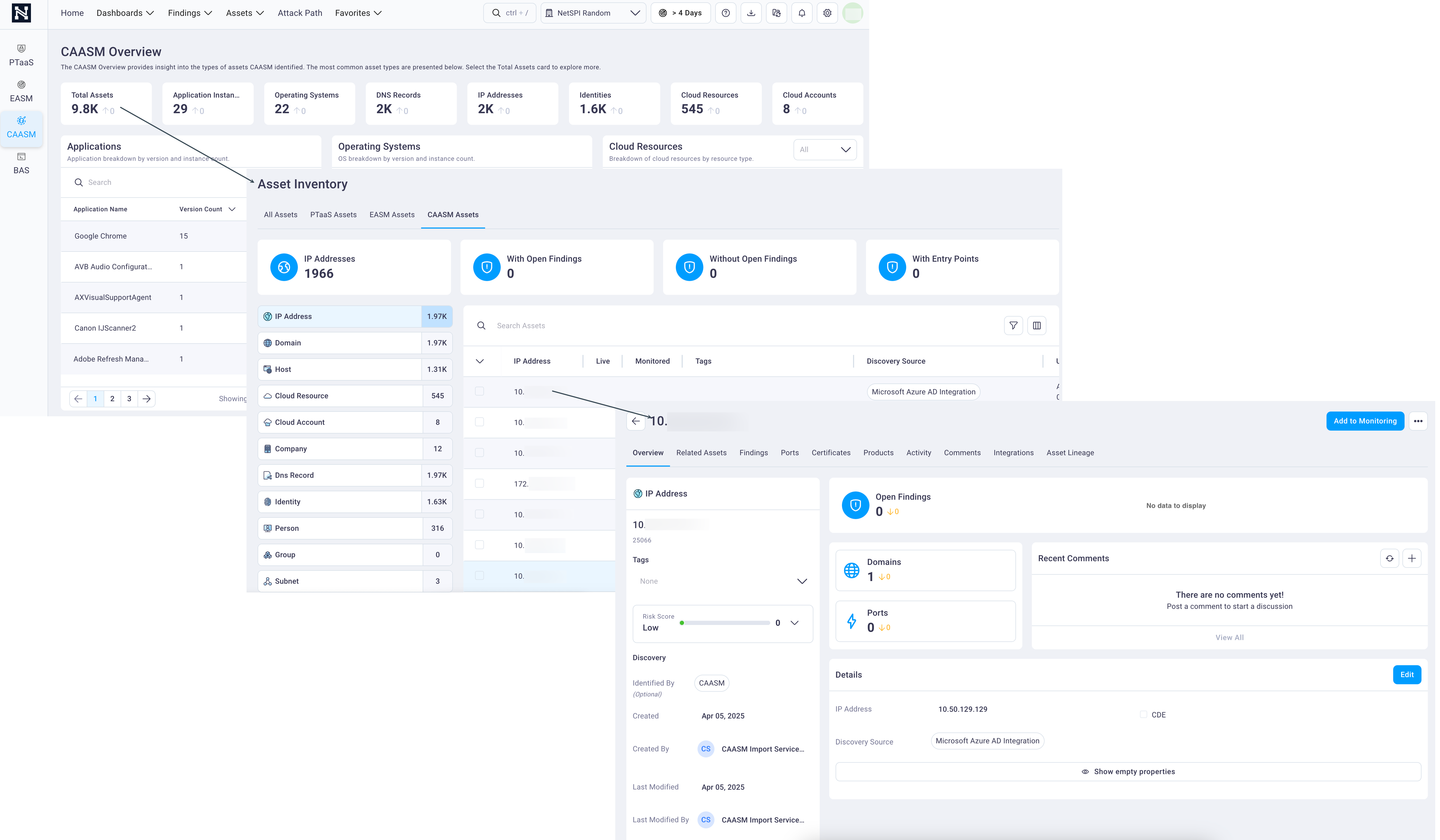Viewport: 1440px width, 840px height.
Task: Open the Tags None dropdown
Action: point(722,581)
